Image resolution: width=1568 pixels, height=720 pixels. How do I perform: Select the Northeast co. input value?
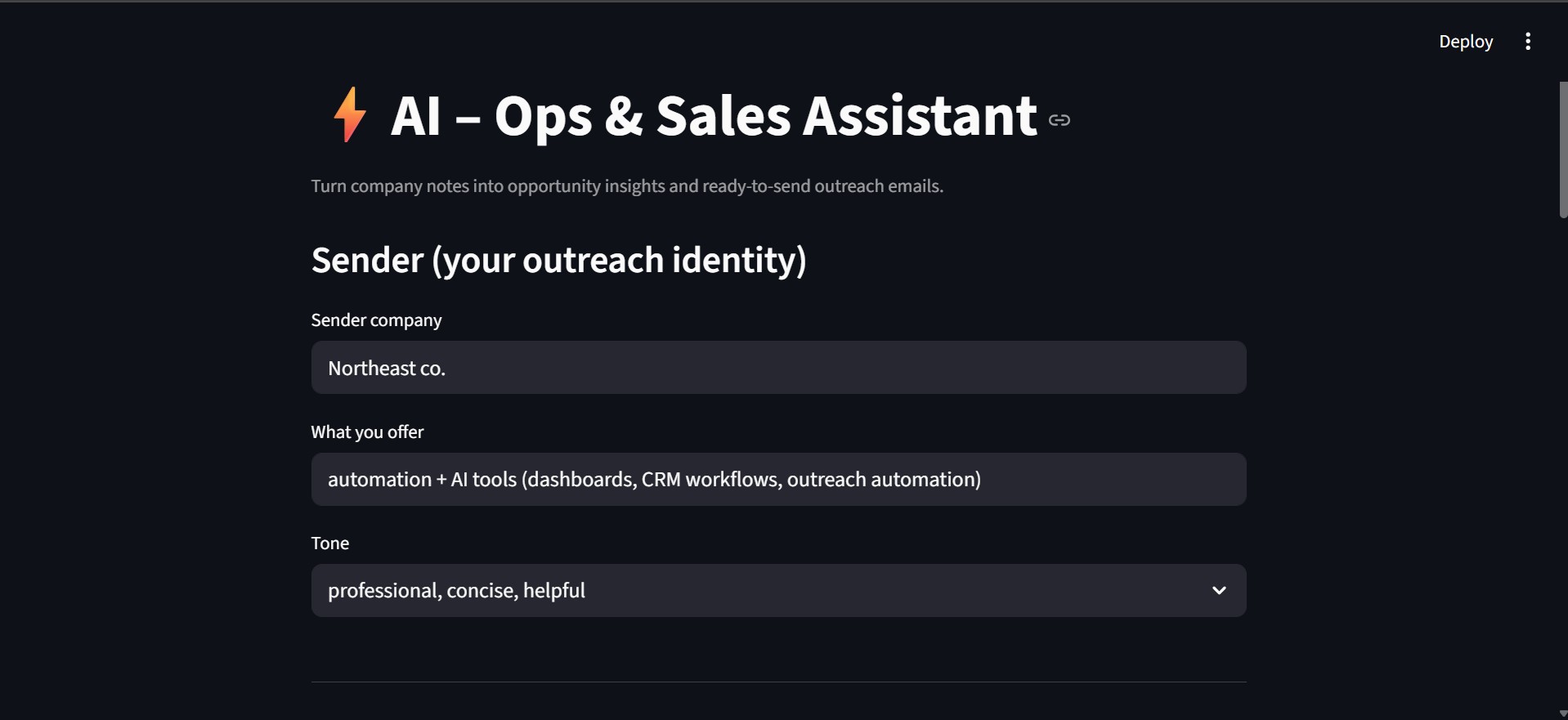click(386, 368)
